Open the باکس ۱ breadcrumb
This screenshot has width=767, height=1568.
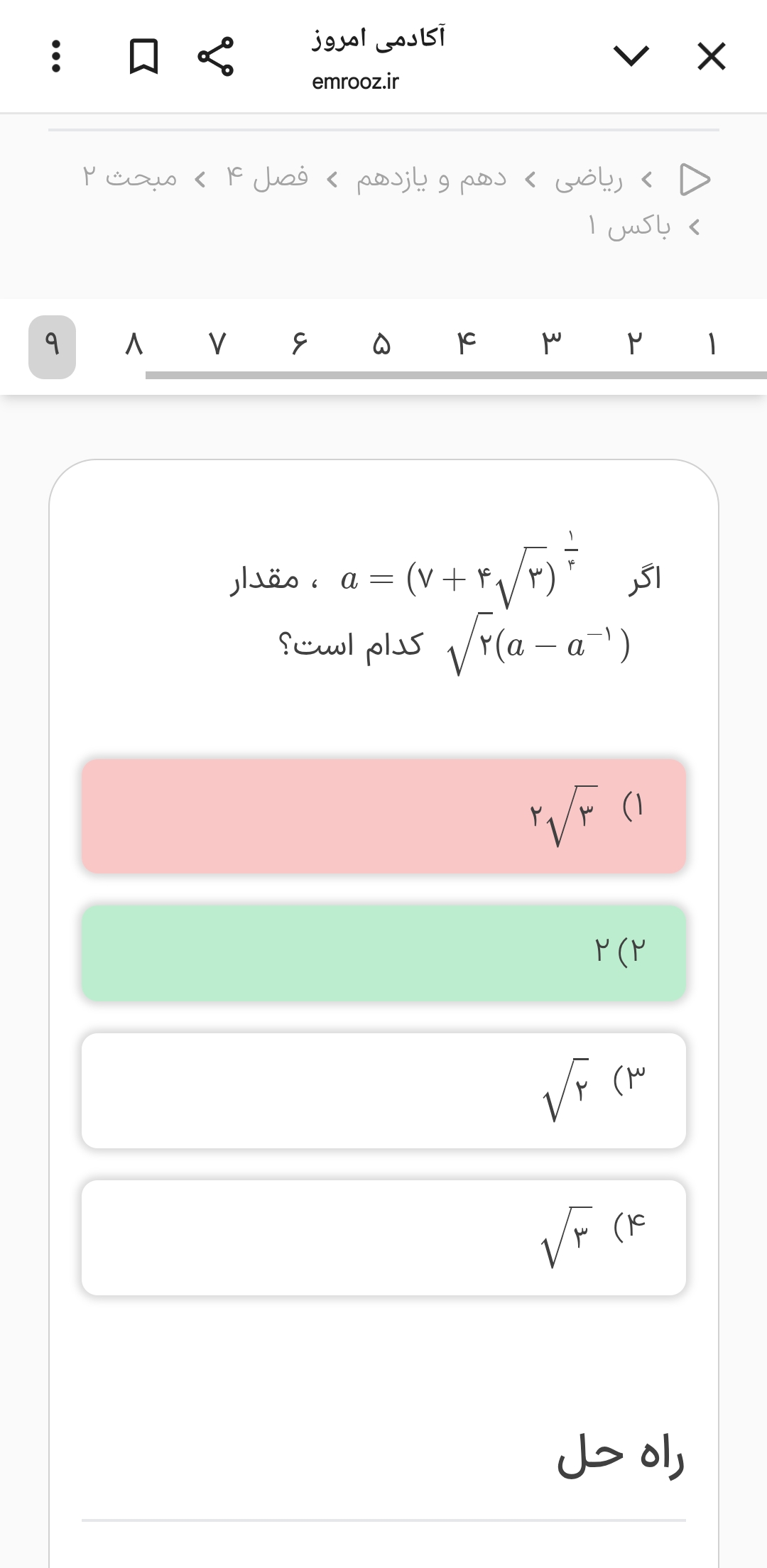[629, 227]
